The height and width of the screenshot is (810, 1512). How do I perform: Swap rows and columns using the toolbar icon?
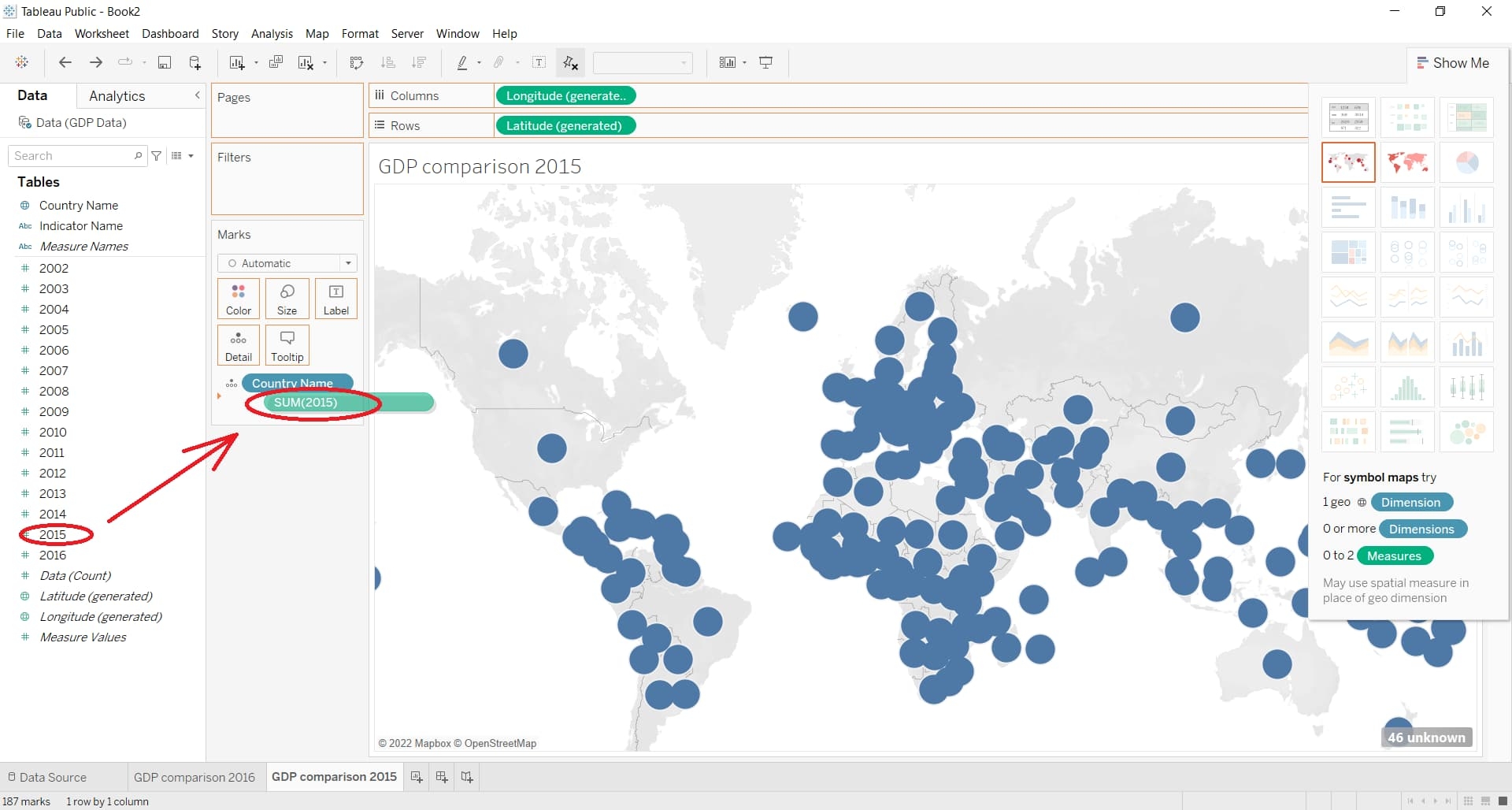click(x=356, y=63)
